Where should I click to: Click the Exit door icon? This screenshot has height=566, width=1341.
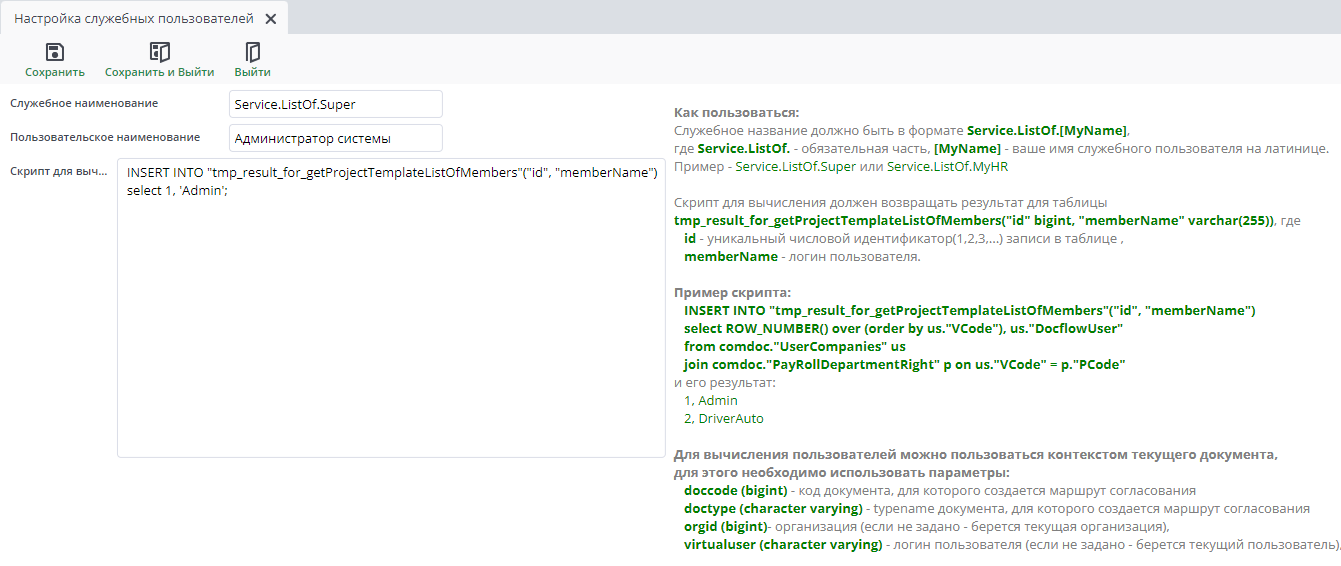pos(252,52)
